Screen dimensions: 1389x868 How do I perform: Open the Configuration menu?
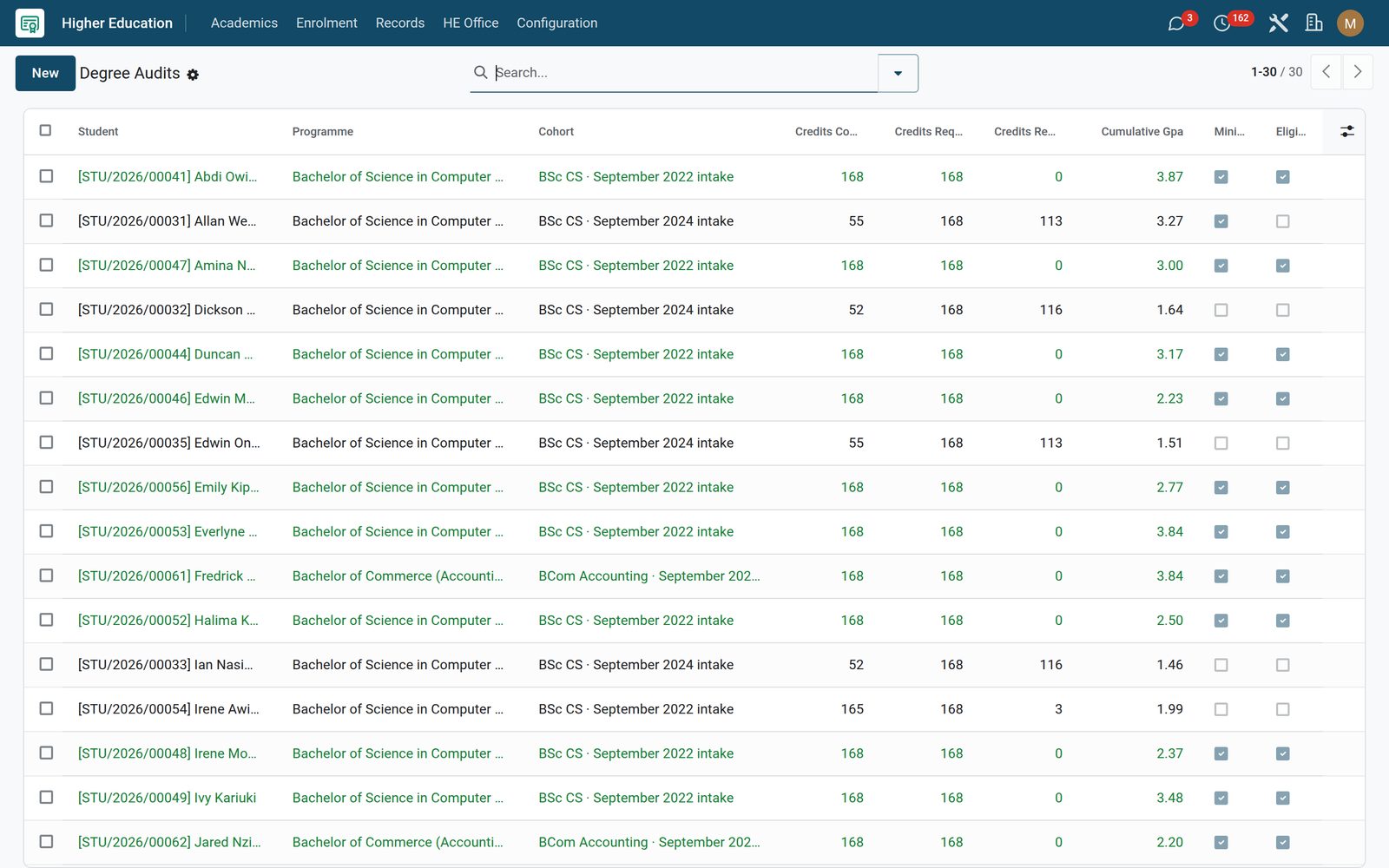[556, 23]
